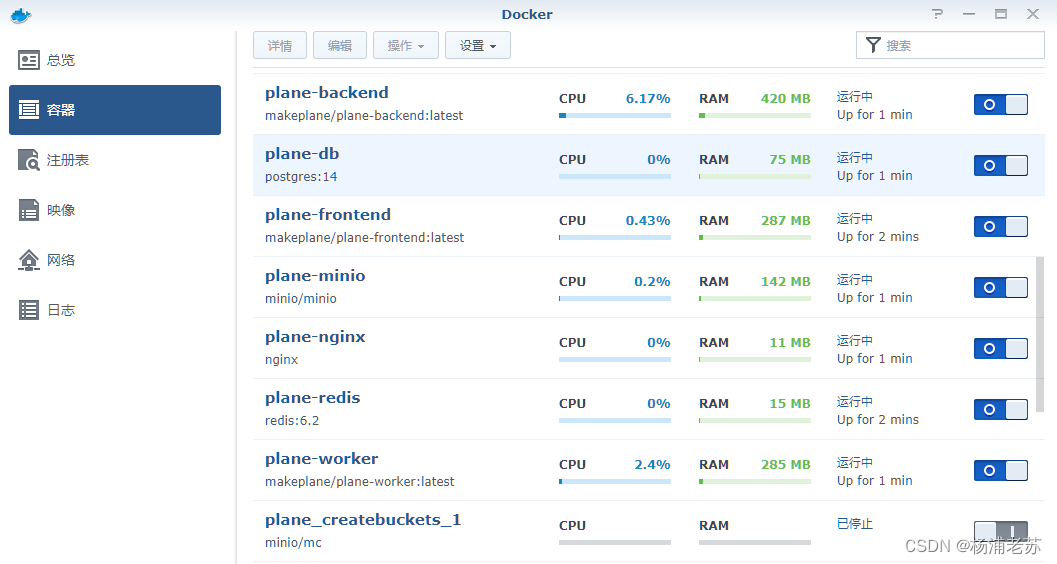Select the plane-backend container name
The height and width of the screenshot is (564, 1057).
pos(326,92)
